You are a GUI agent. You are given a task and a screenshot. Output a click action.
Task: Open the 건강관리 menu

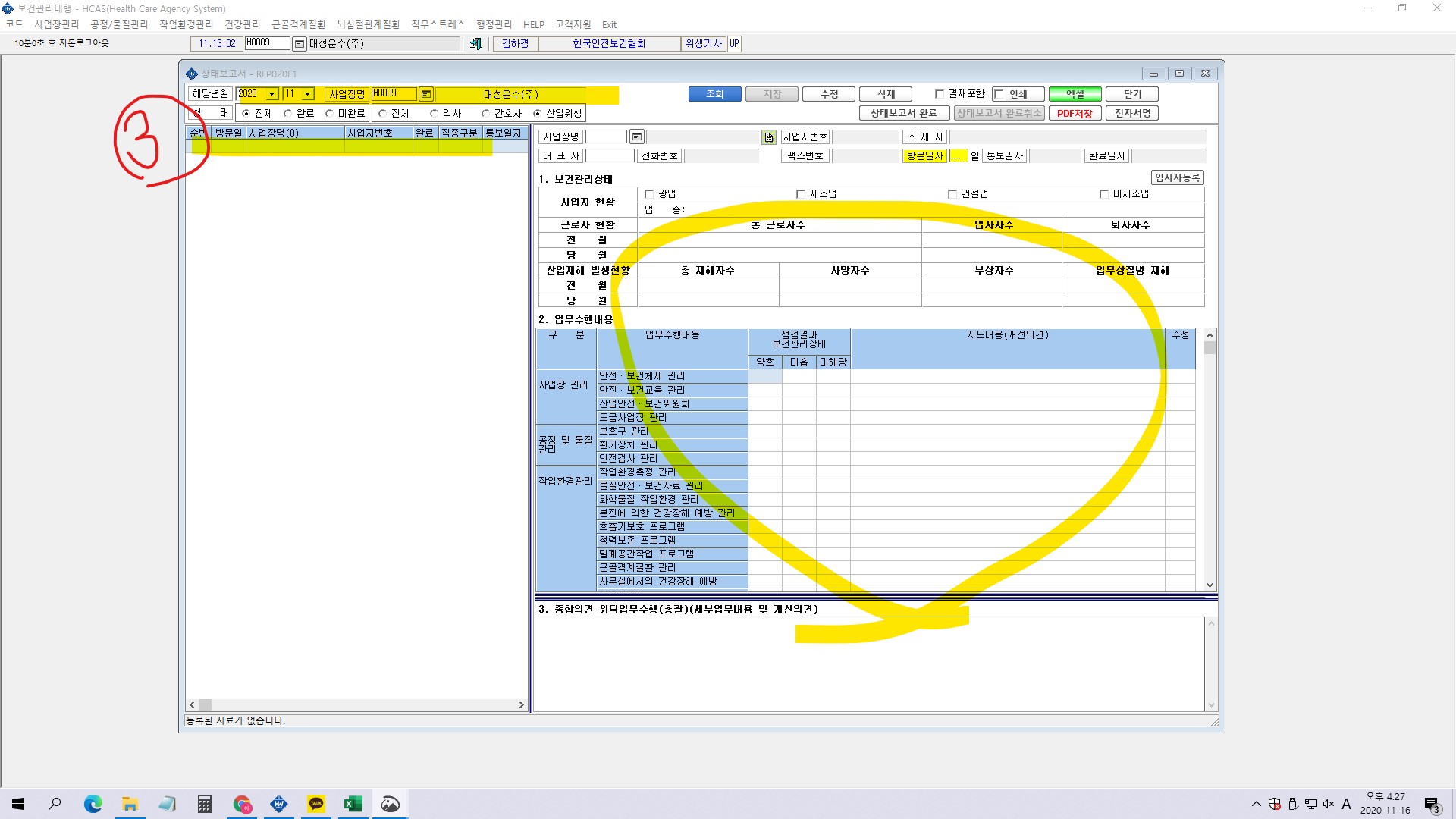[x=242, y=24]
